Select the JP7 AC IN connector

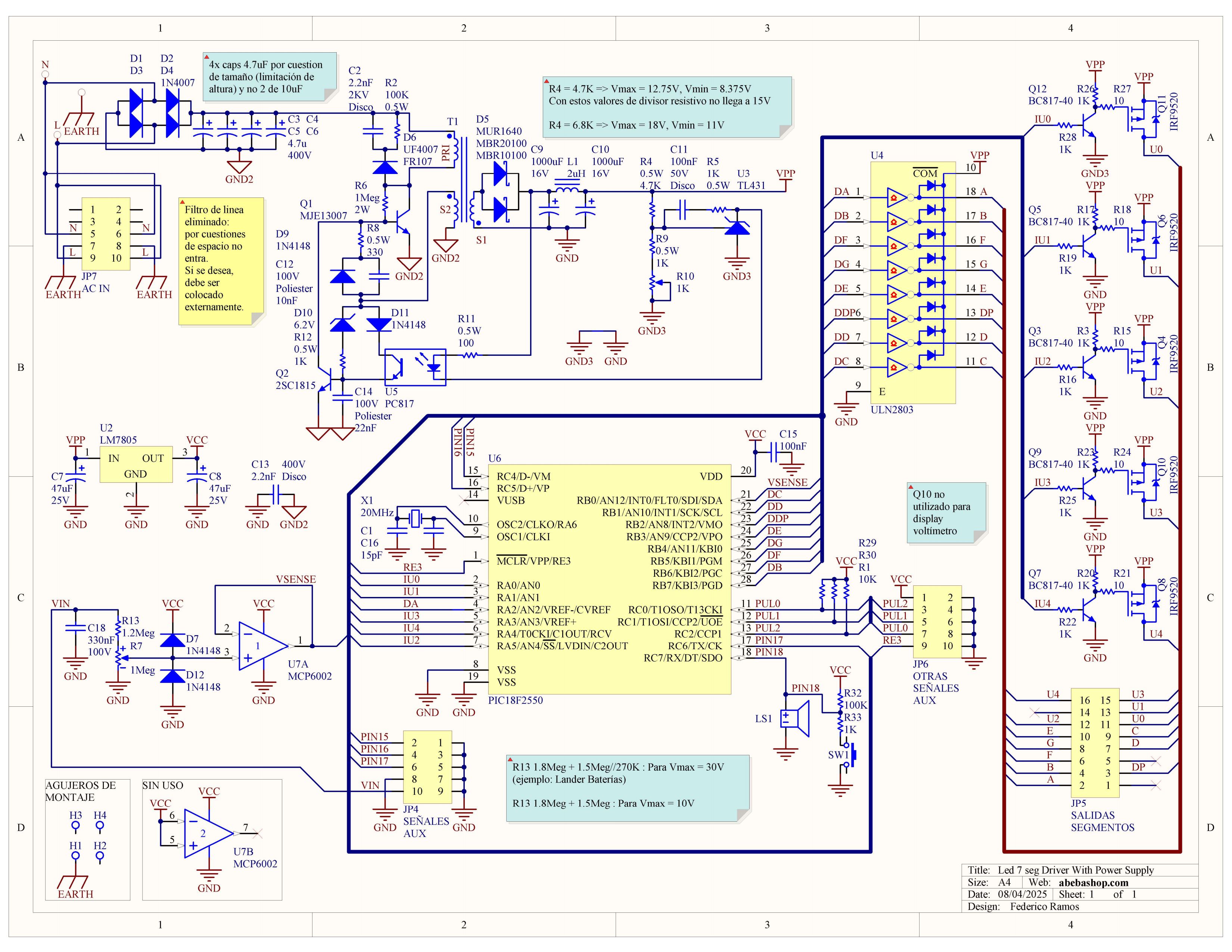[x=106, y=233]
